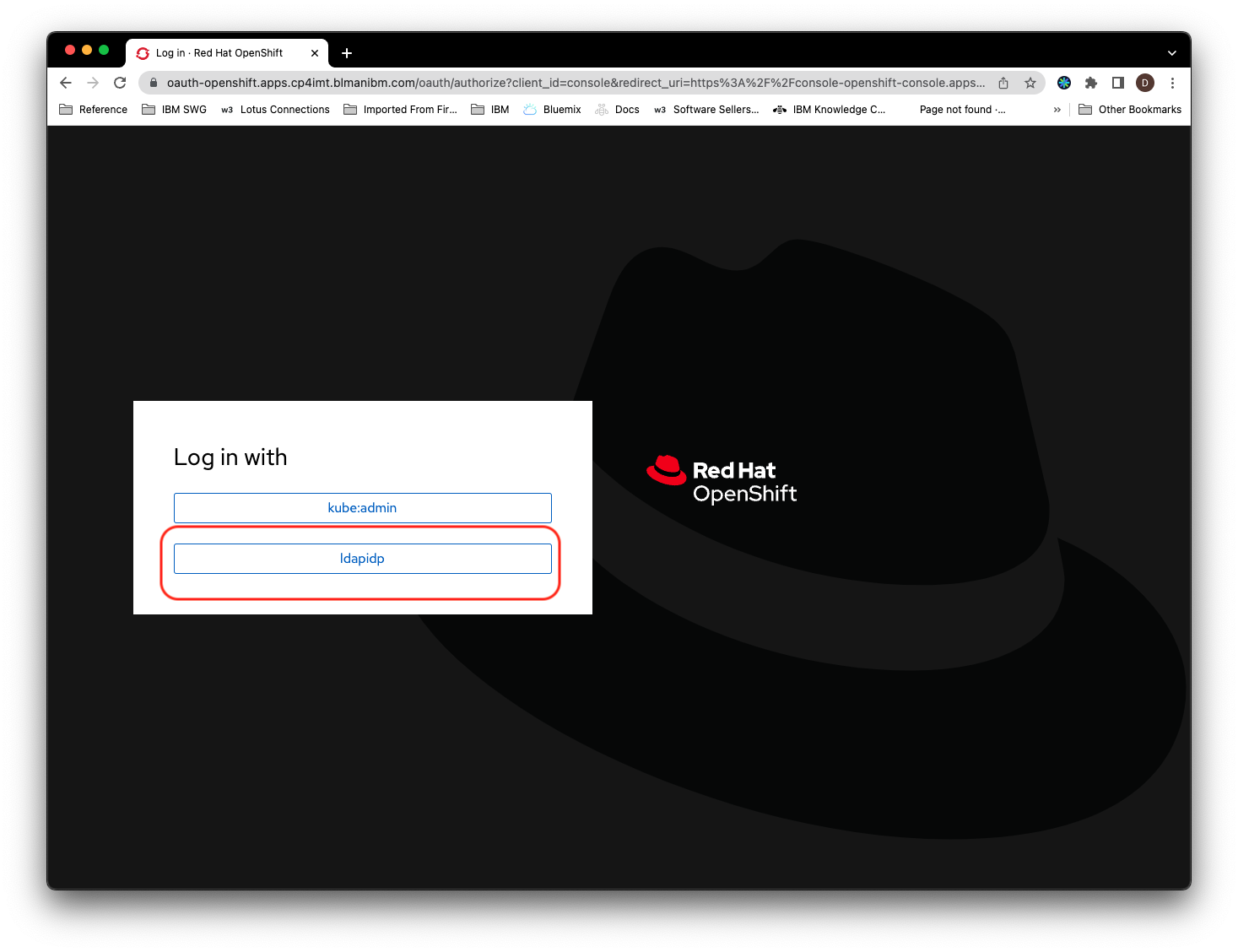Share this page via share icon
The width and height of the screenshot is (1238, 952).
tap(1003, 83)
